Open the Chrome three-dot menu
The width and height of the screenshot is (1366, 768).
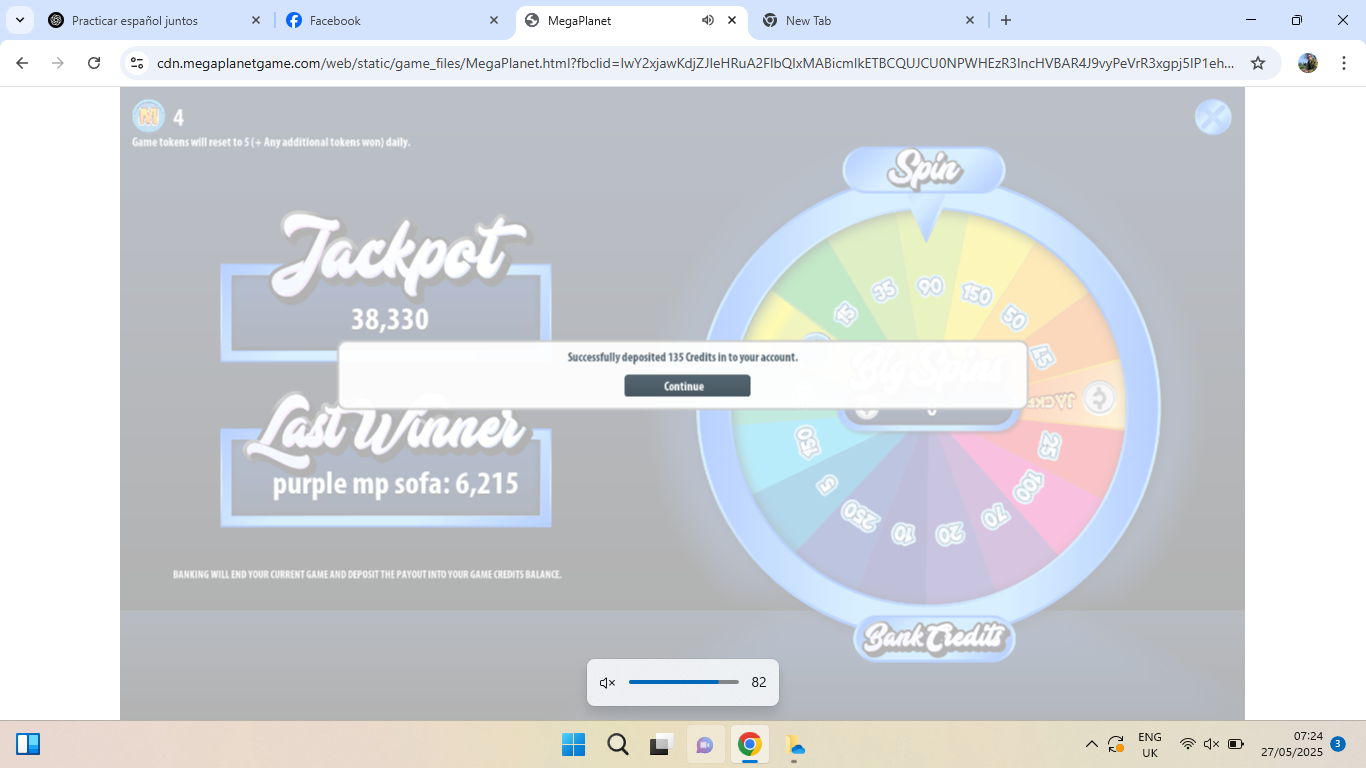(x=1343, y=63)
